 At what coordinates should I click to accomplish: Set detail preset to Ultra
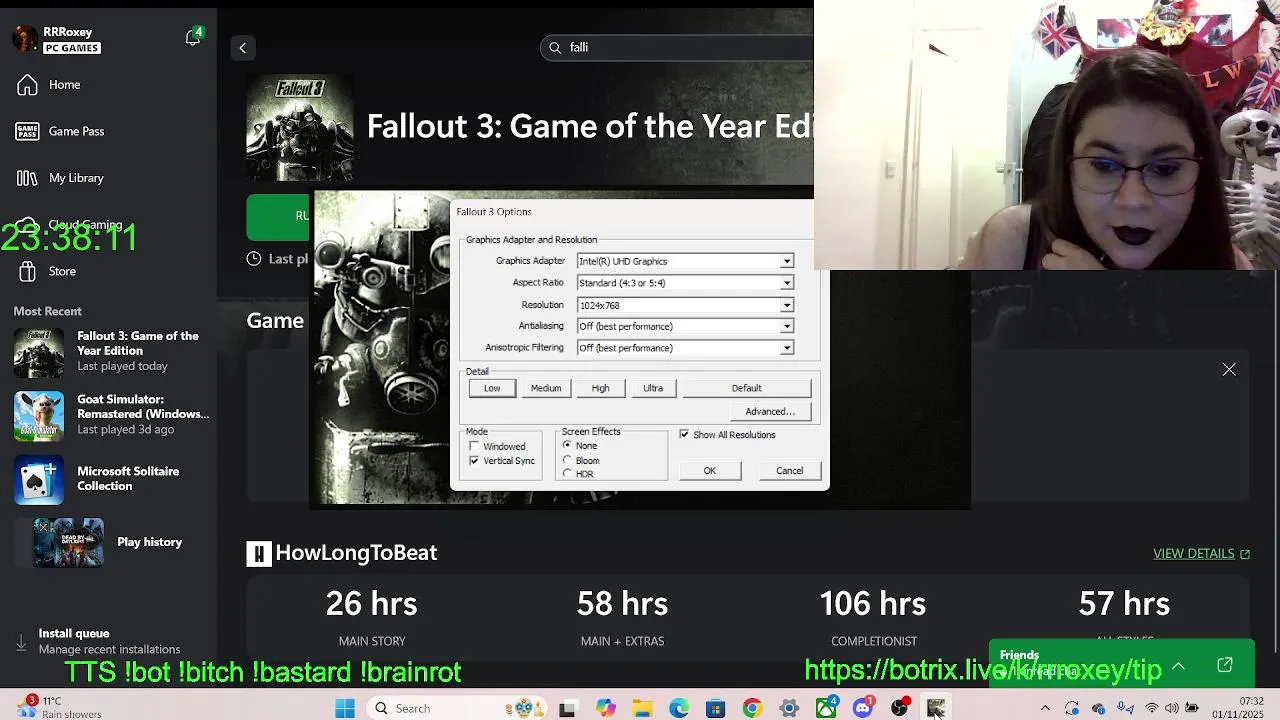[653, 388]
